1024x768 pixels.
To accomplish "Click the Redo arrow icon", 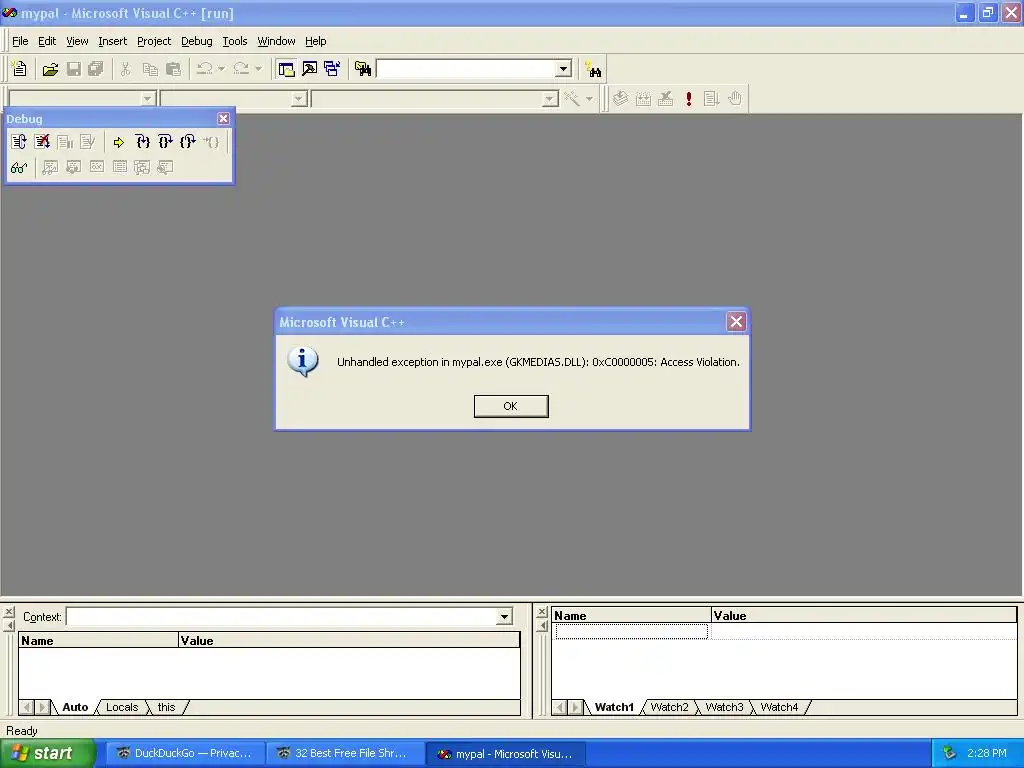I will click(241, 69).
